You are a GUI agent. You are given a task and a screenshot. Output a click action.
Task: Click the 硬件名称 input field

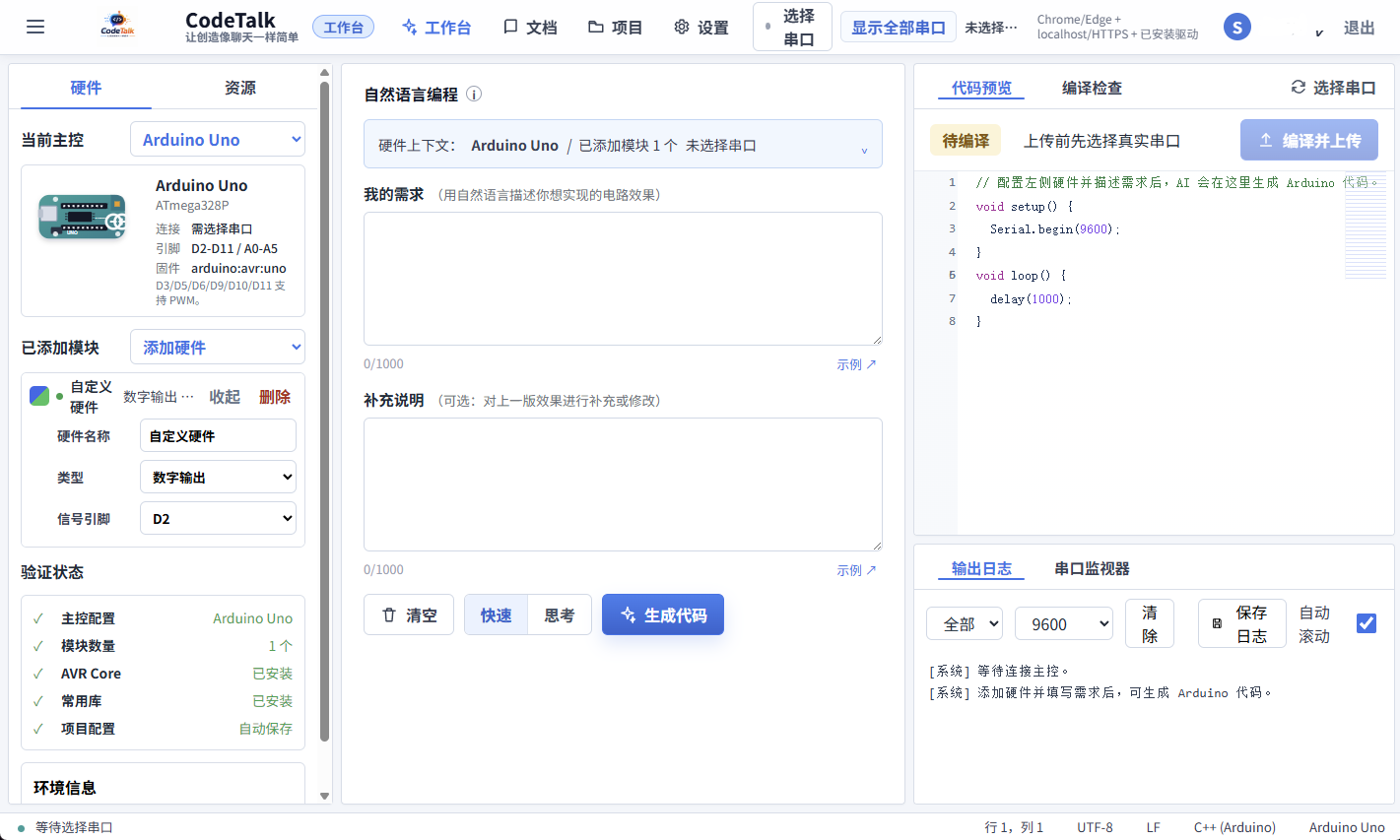(x=218, y=435)
